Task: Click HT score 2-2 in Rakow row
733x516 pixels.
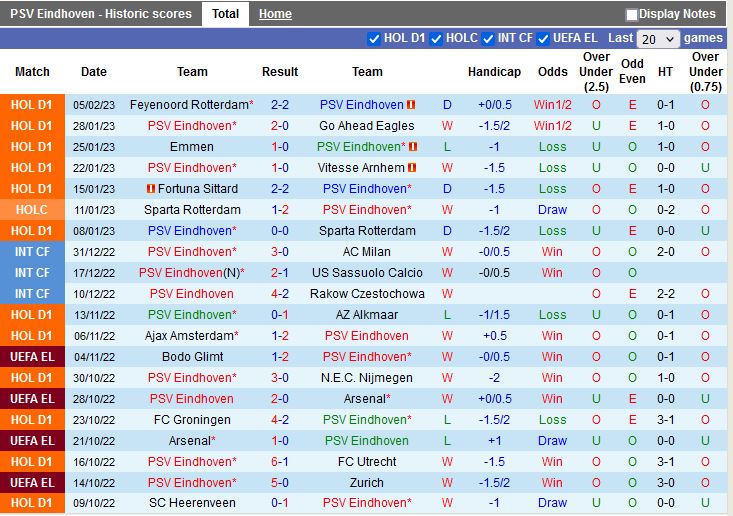Action: pyautogui.click(x=666, y=294)
